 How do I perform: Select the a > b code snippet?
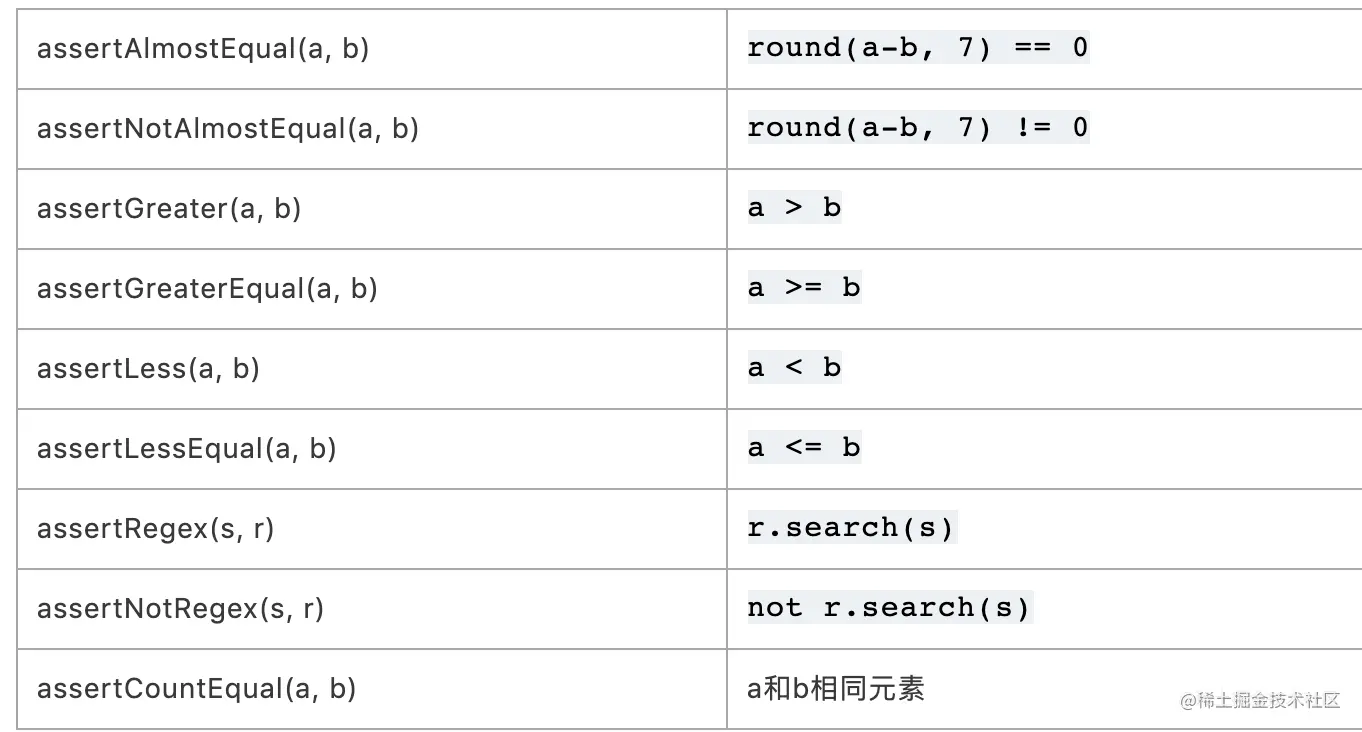coord(794,208)
